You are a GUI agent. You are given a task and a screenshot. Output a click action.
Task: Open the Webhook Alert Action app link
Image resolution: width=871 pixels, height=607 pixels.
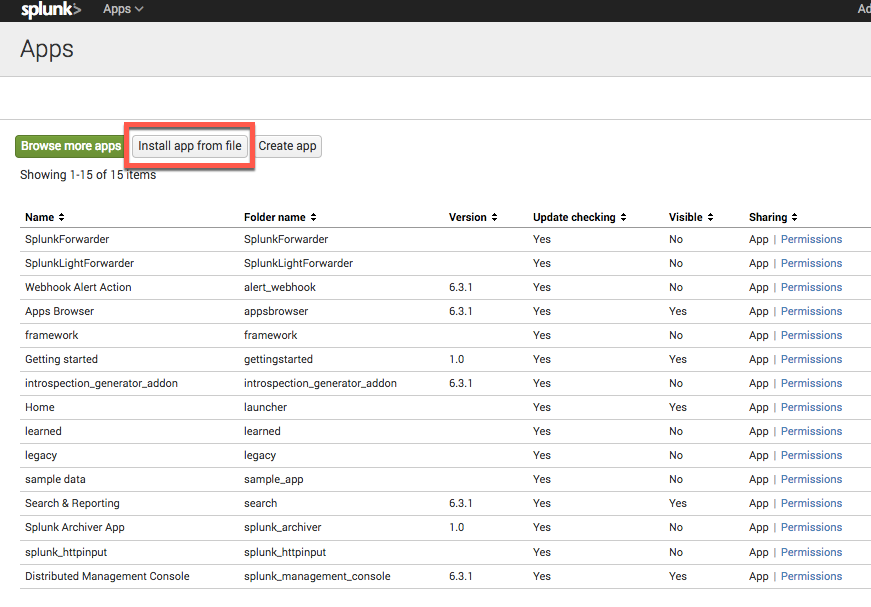pos(77,287)
